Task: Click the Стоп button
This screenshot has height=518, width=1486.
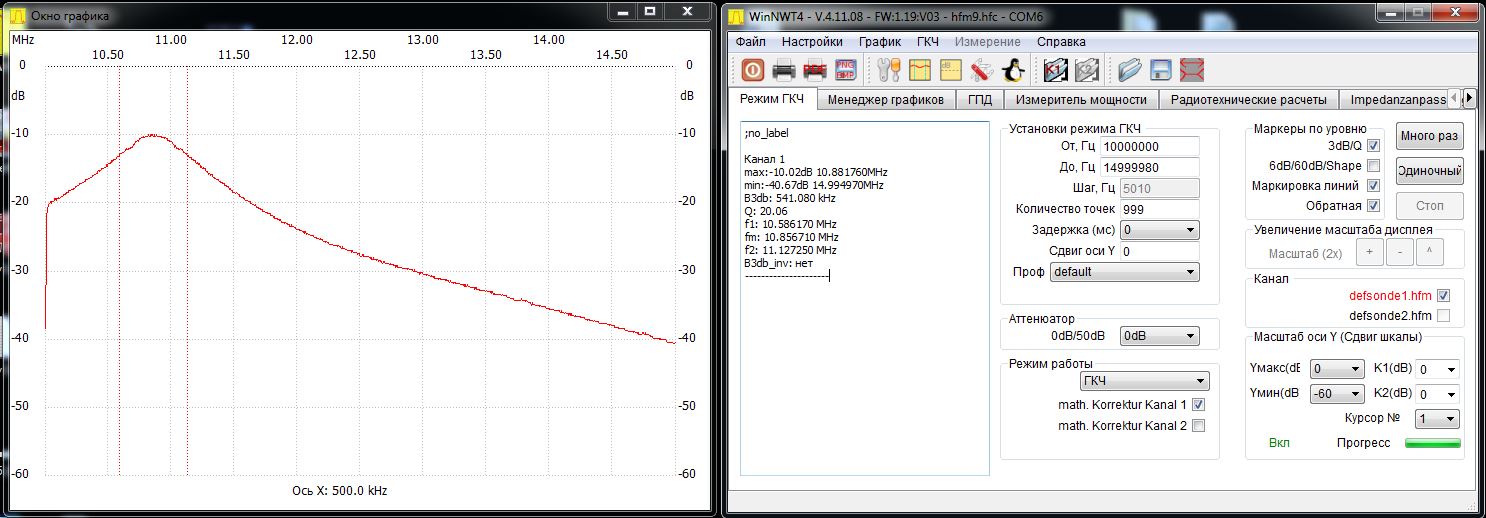Action: [1429, 206]
